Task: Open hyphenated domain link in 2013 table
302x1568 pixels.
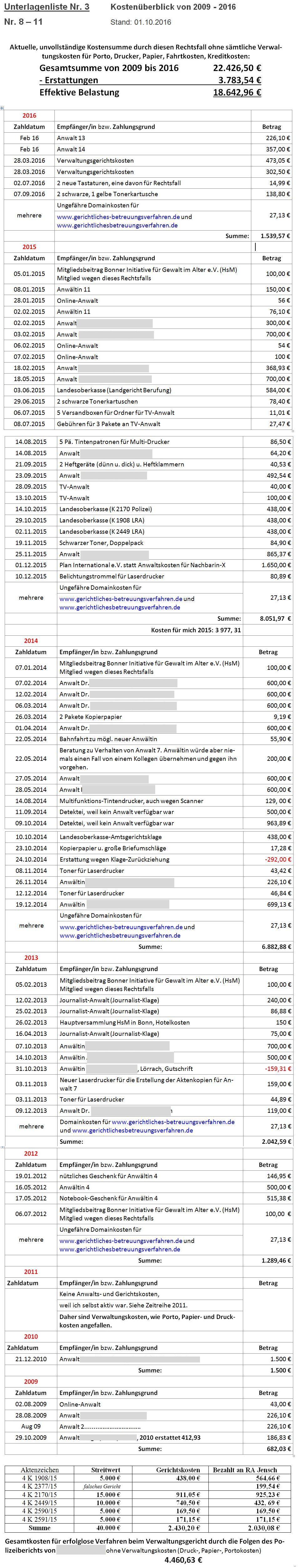Action: pos(173,1122)
